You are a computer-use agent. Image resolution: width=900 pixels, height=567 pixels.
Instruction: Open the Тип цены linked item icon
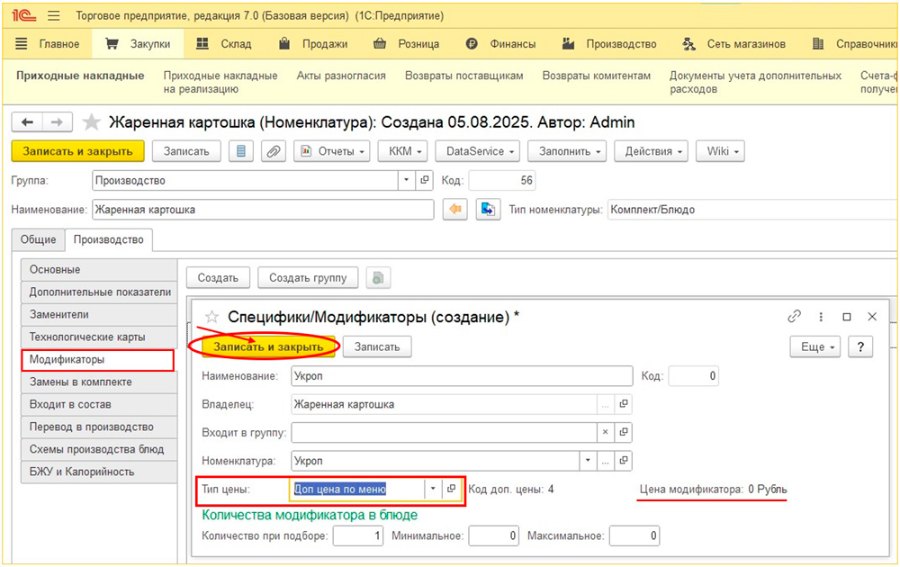tap(451, 489)
